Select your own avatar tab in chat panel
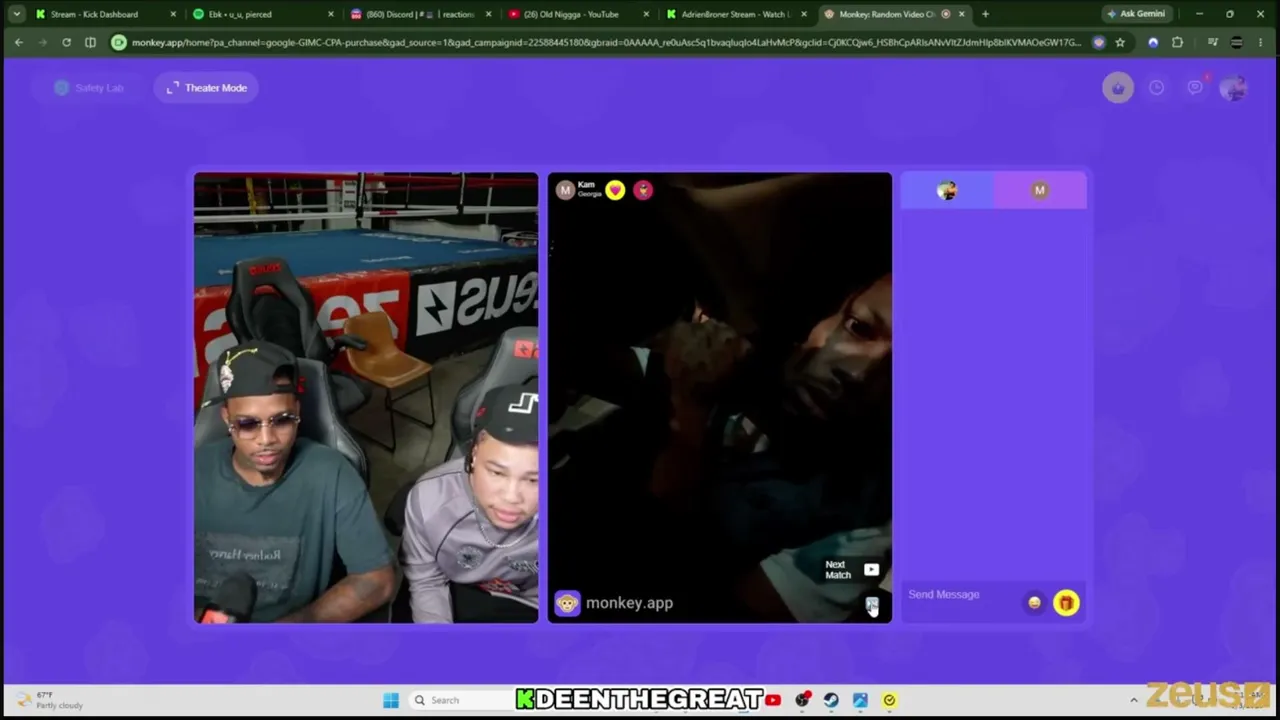 tap(947, 190)
